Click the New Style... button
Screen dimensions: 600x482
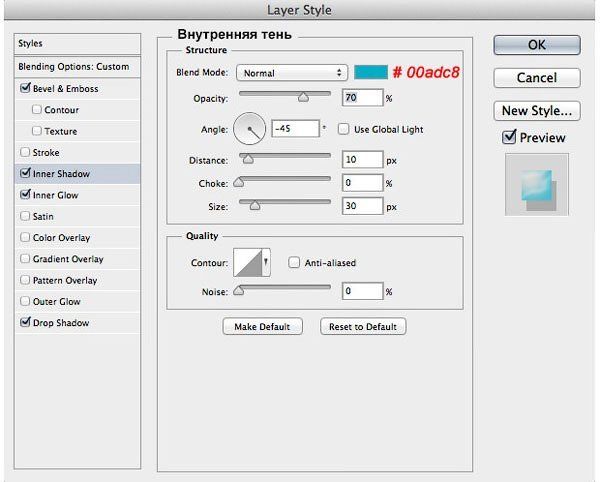pyautogui.click(x=536, y=110)
